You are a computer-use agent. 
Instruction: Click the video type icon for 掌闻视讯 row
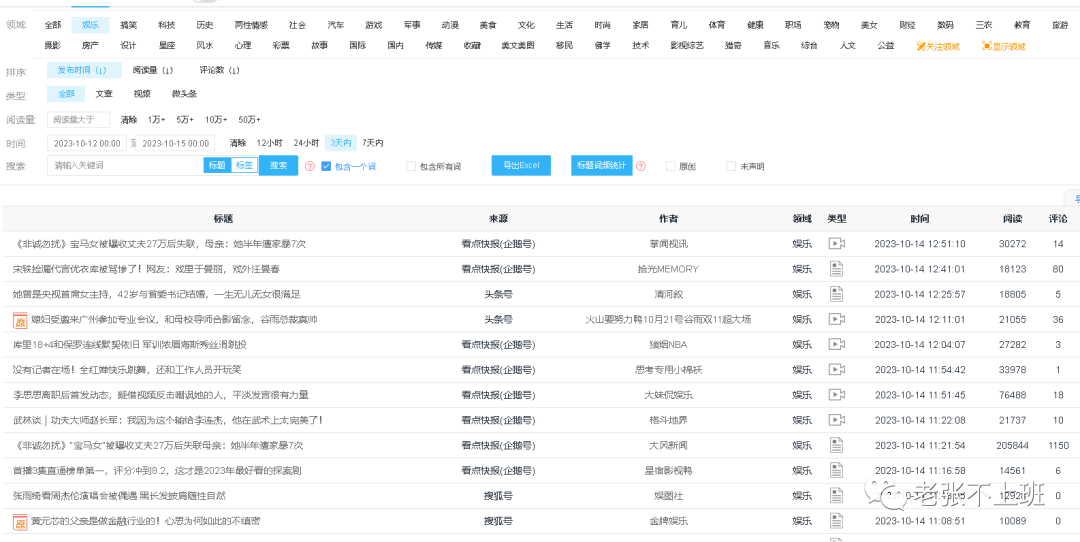836,244
